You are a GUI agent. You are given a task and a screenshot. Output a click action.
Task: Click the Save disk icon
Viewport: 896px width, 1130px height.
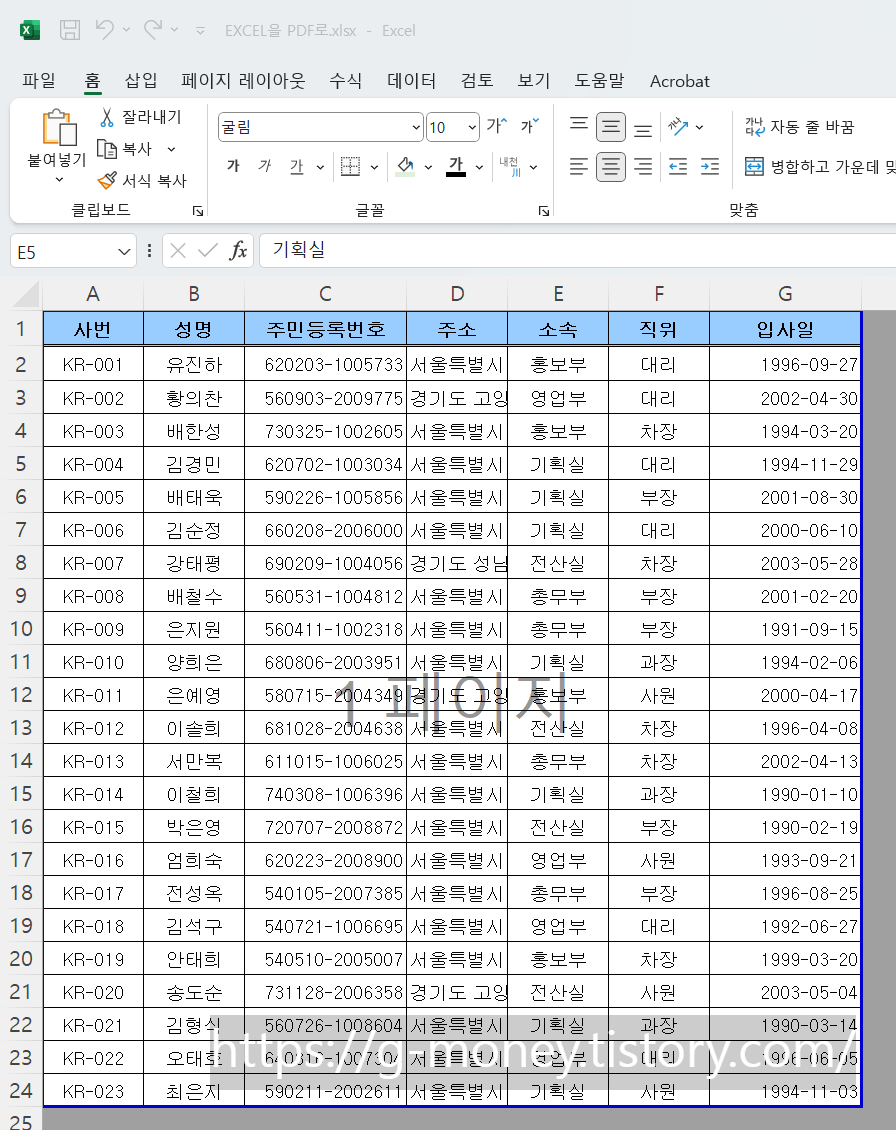coord(70,30)
